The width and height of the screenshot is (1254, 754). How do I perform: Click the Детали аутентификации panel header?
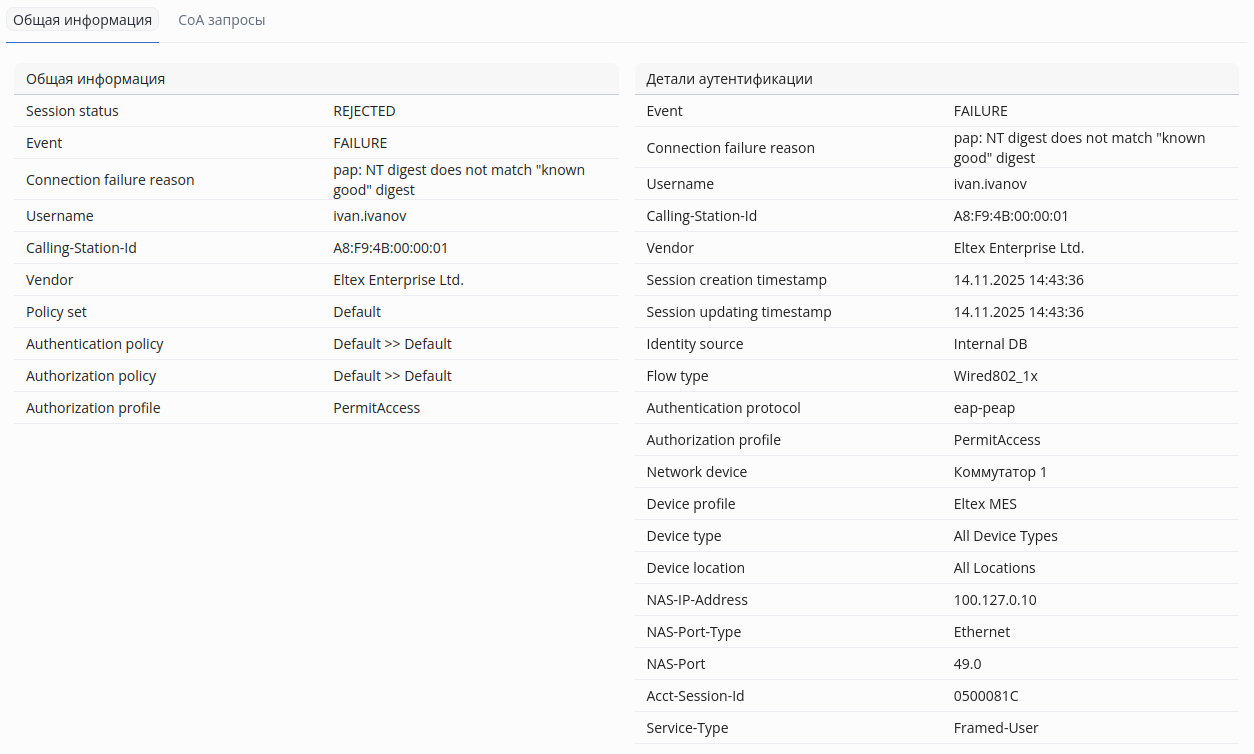click(729, 79)
